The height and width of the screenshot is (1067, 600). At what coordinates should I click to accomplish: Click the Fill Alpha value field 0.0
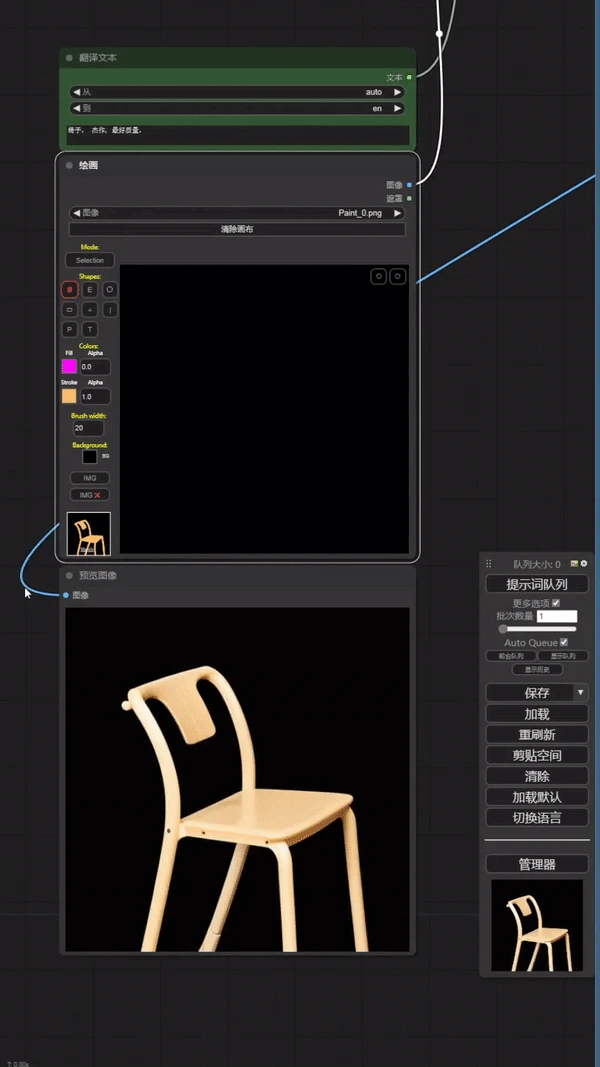tap(95, 367)
